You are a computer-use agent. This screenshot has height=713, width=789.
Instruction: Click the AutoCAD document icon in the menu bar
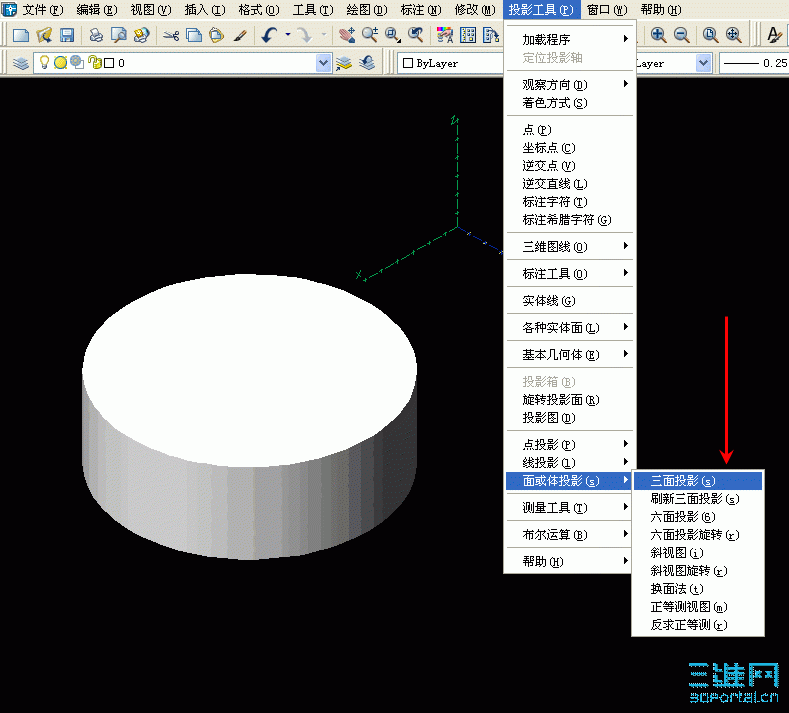click(x=10, y=10)
